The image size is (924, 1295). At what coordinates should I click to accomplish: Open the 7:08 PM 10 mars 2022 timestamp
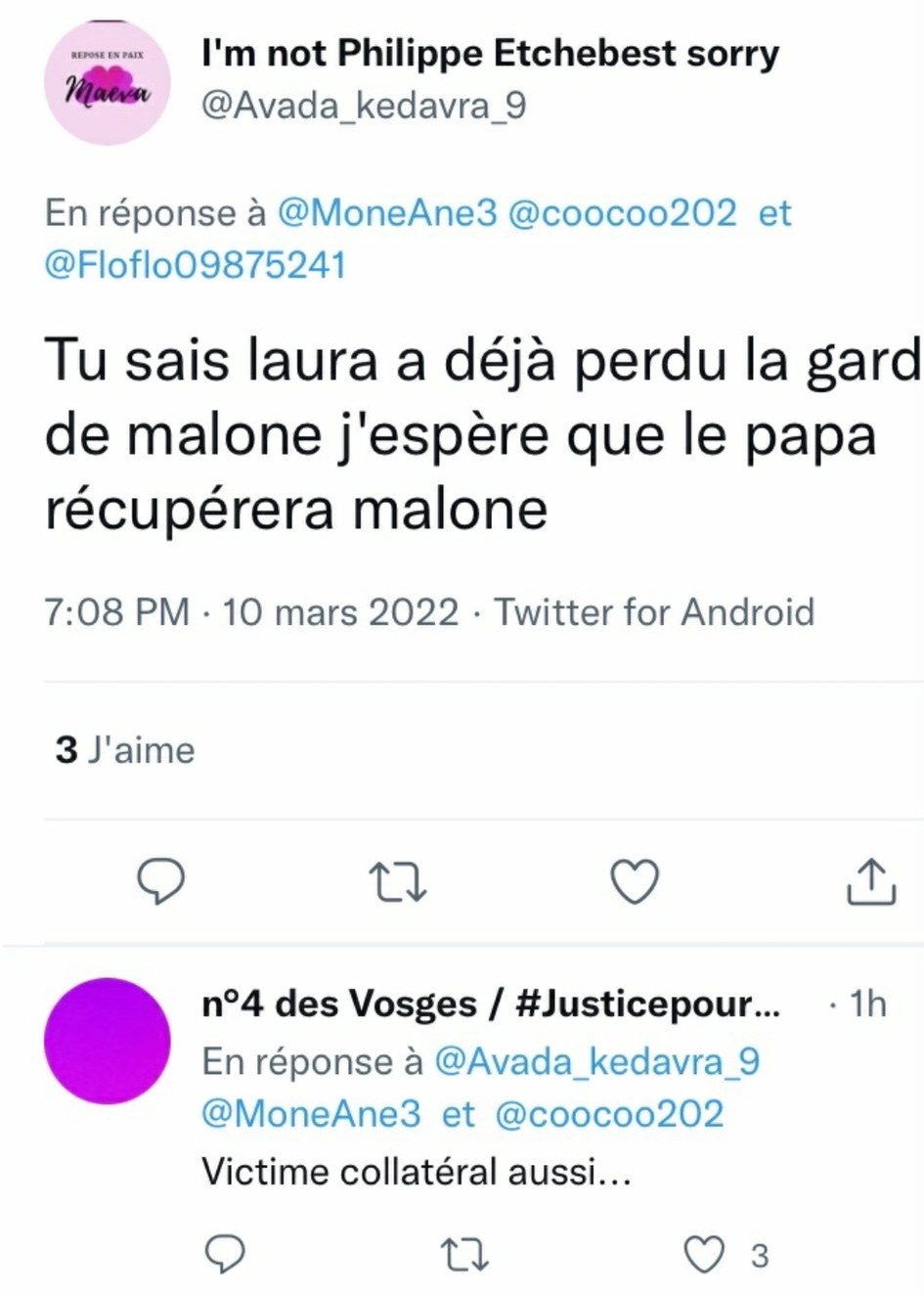(x=251, y=612)
